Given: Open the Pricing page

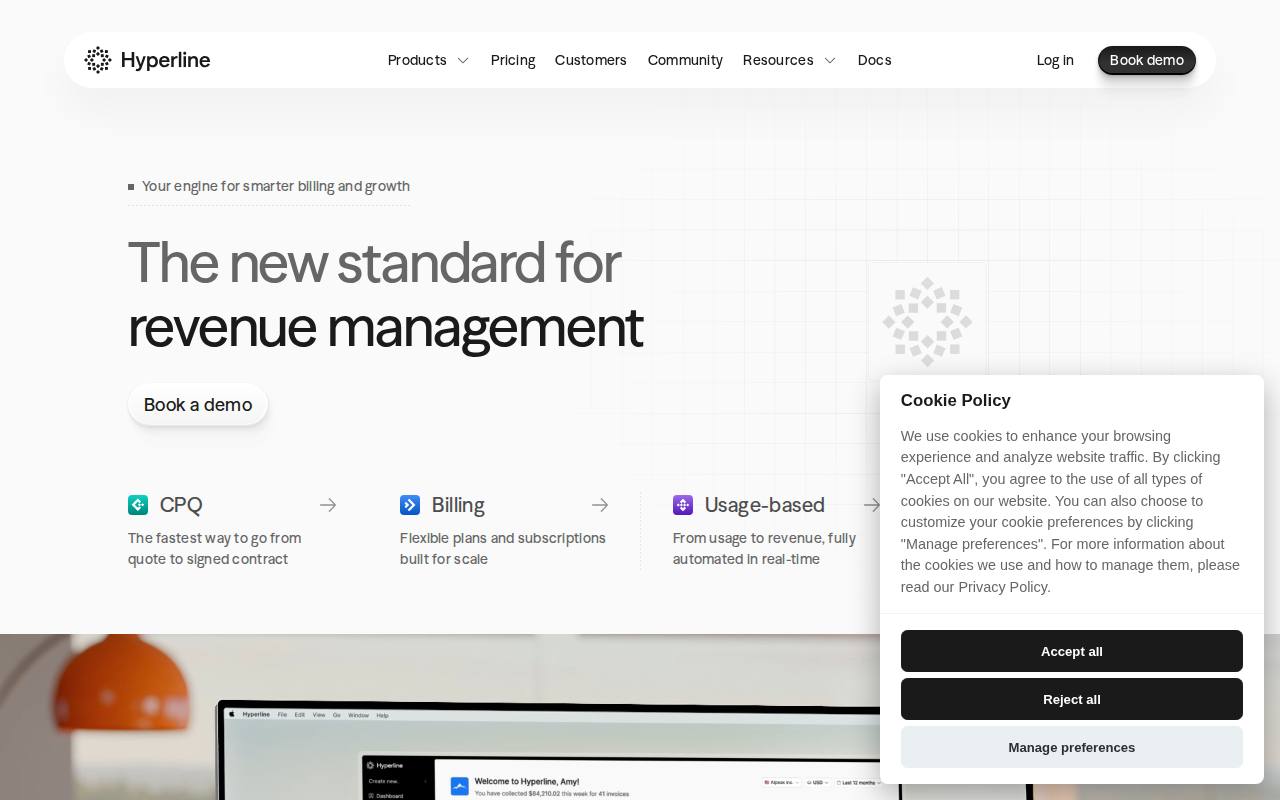Looking at the screenshot, I should (x=513, y=60).
